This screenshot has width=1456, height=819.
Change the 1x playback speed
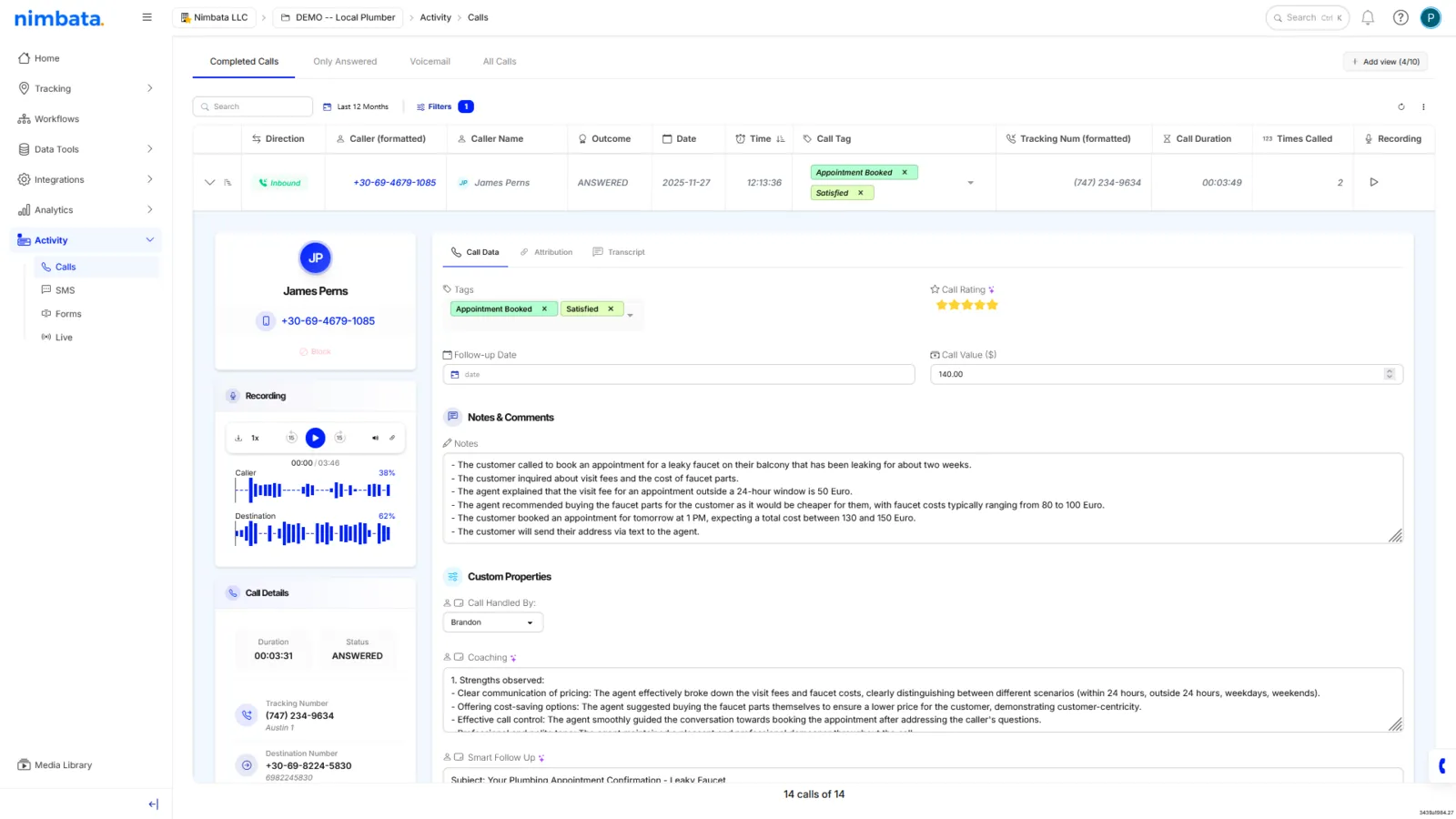(x=256, y=438)
